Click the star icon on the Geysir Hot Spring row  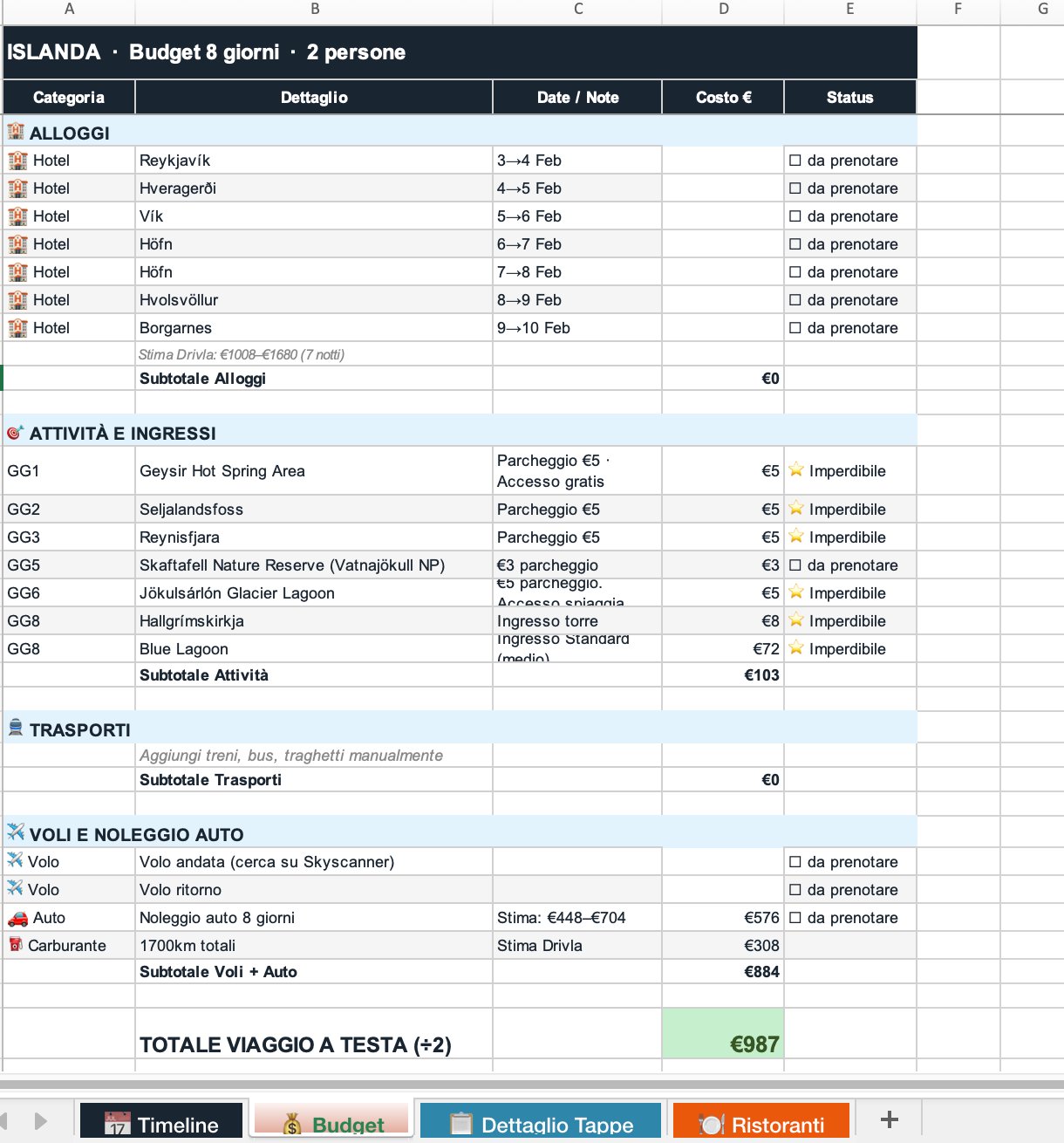click(x=796, y=471)
